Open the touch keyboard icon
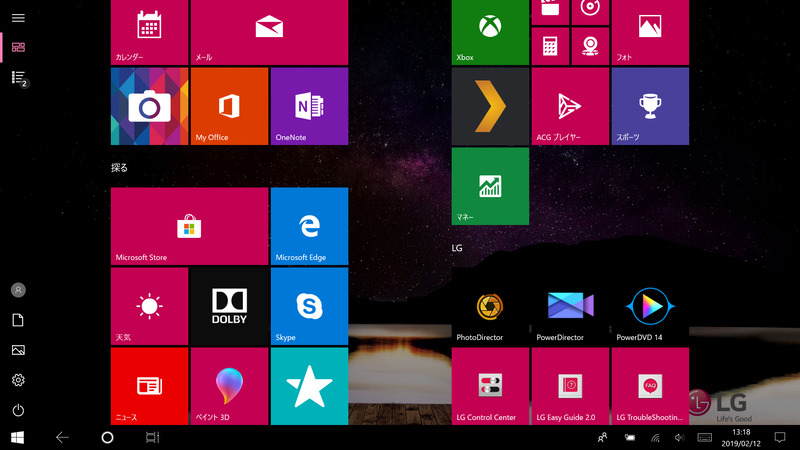Viewport: 800px width, 450px height. (705, 437)
